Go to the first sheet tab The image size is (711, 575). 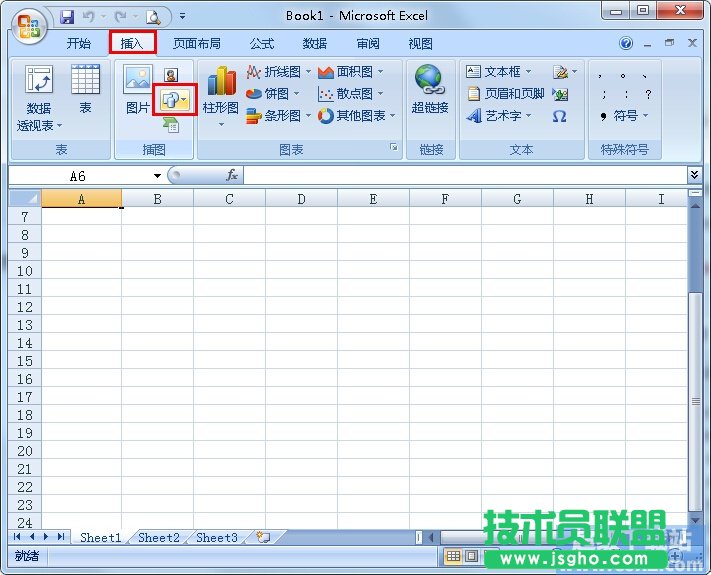[17, 537]
